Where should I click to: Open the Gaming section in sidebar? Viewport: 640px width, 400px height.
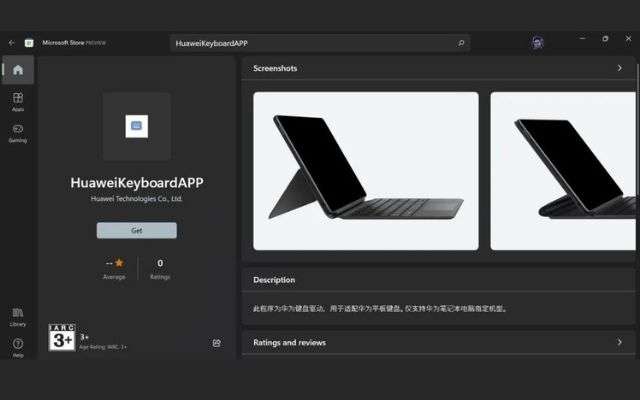pos(18,133)
